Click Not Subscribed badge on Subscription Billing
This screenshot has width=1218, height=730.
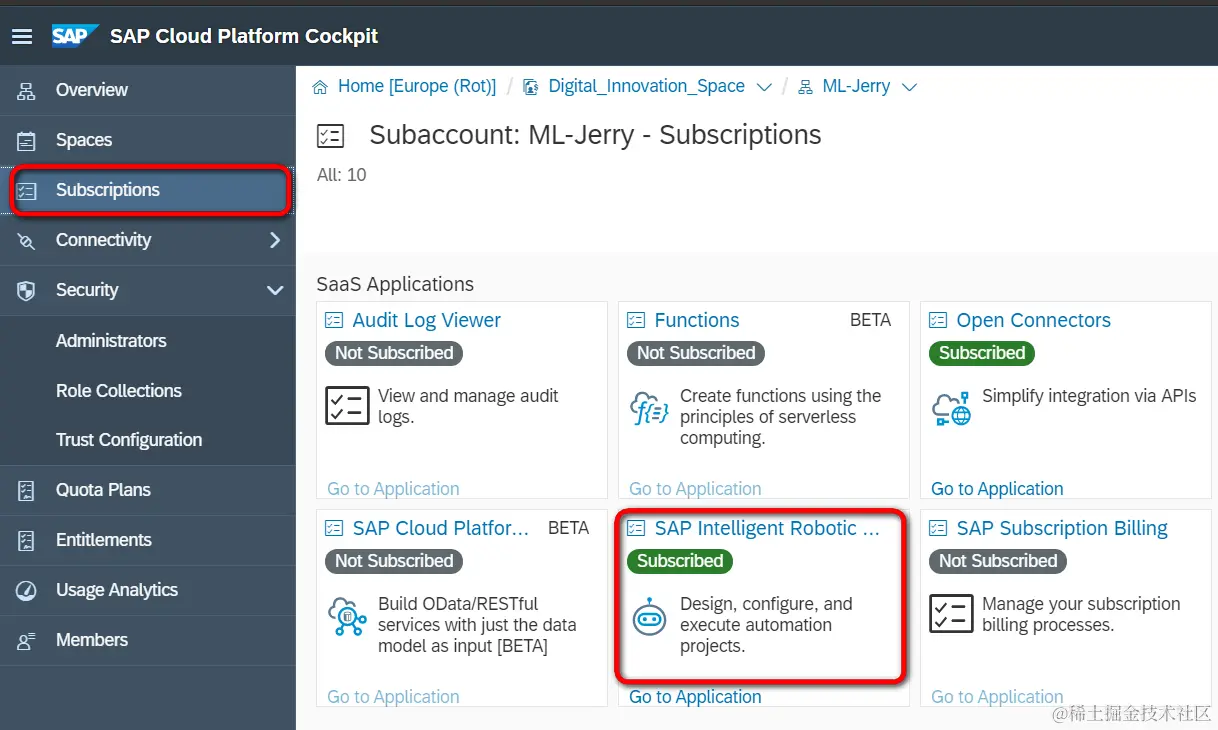pos(998,561)
